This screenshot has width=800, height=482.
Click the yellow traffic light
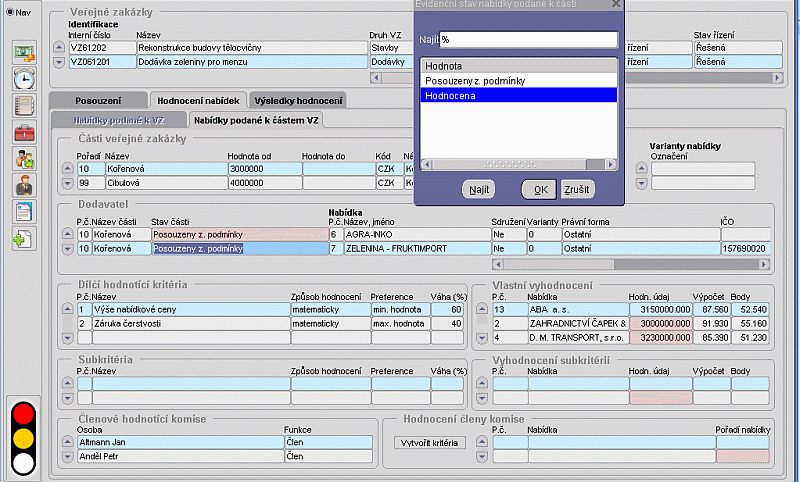(23, 438)
